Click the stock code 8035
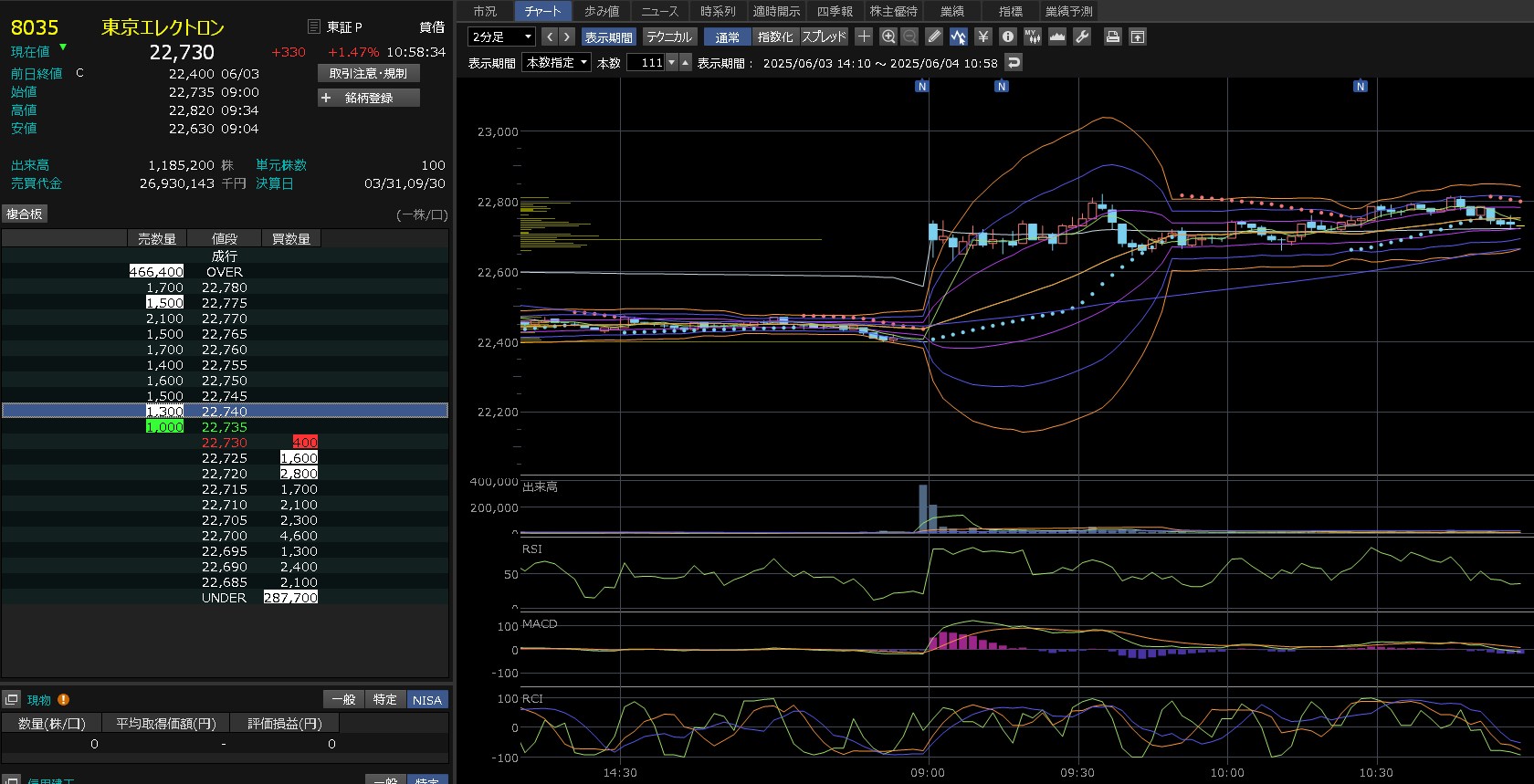Viewport: 1534px width, 784px height. click(x=35, y=27)
